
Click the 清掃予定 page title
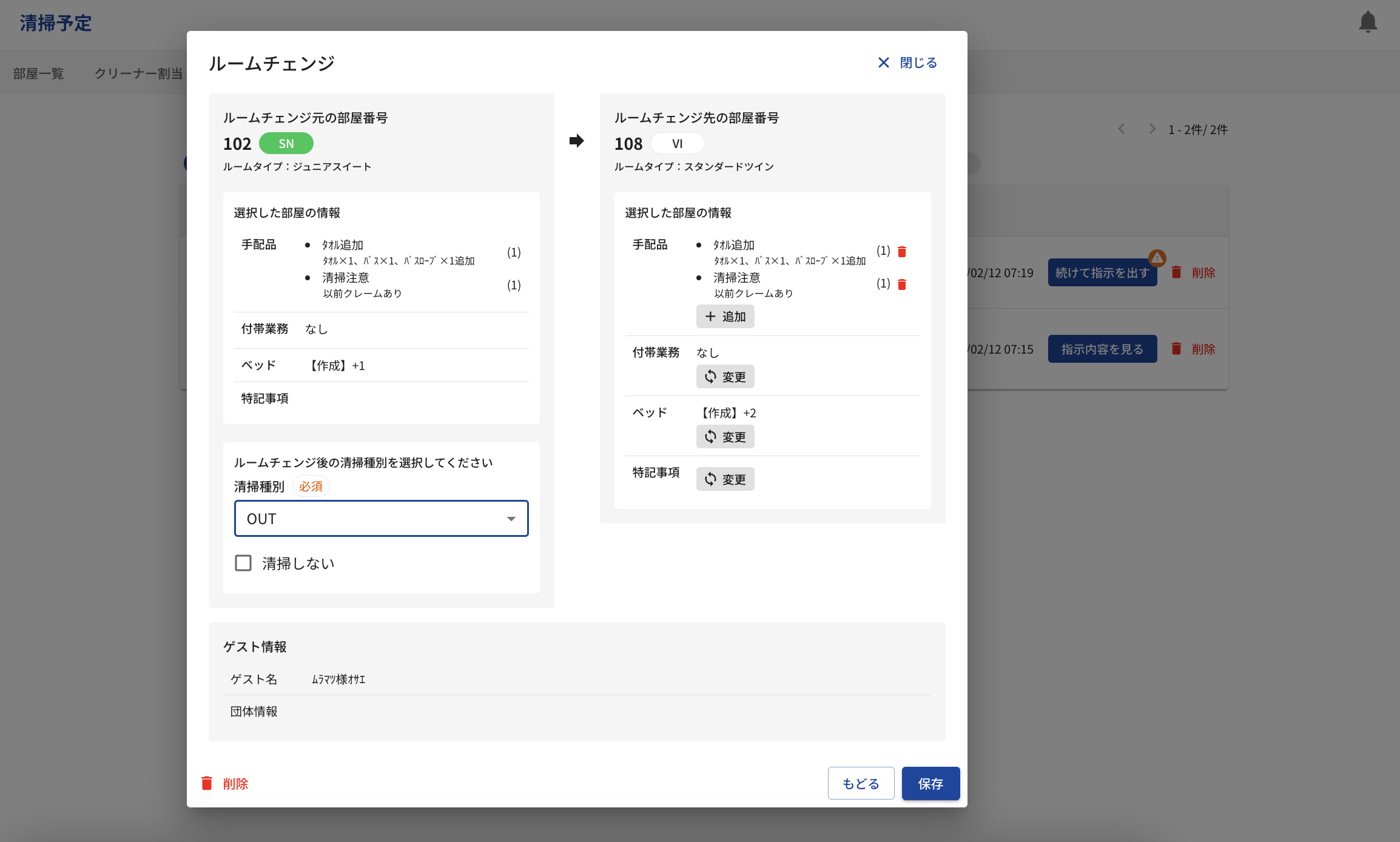56,23
